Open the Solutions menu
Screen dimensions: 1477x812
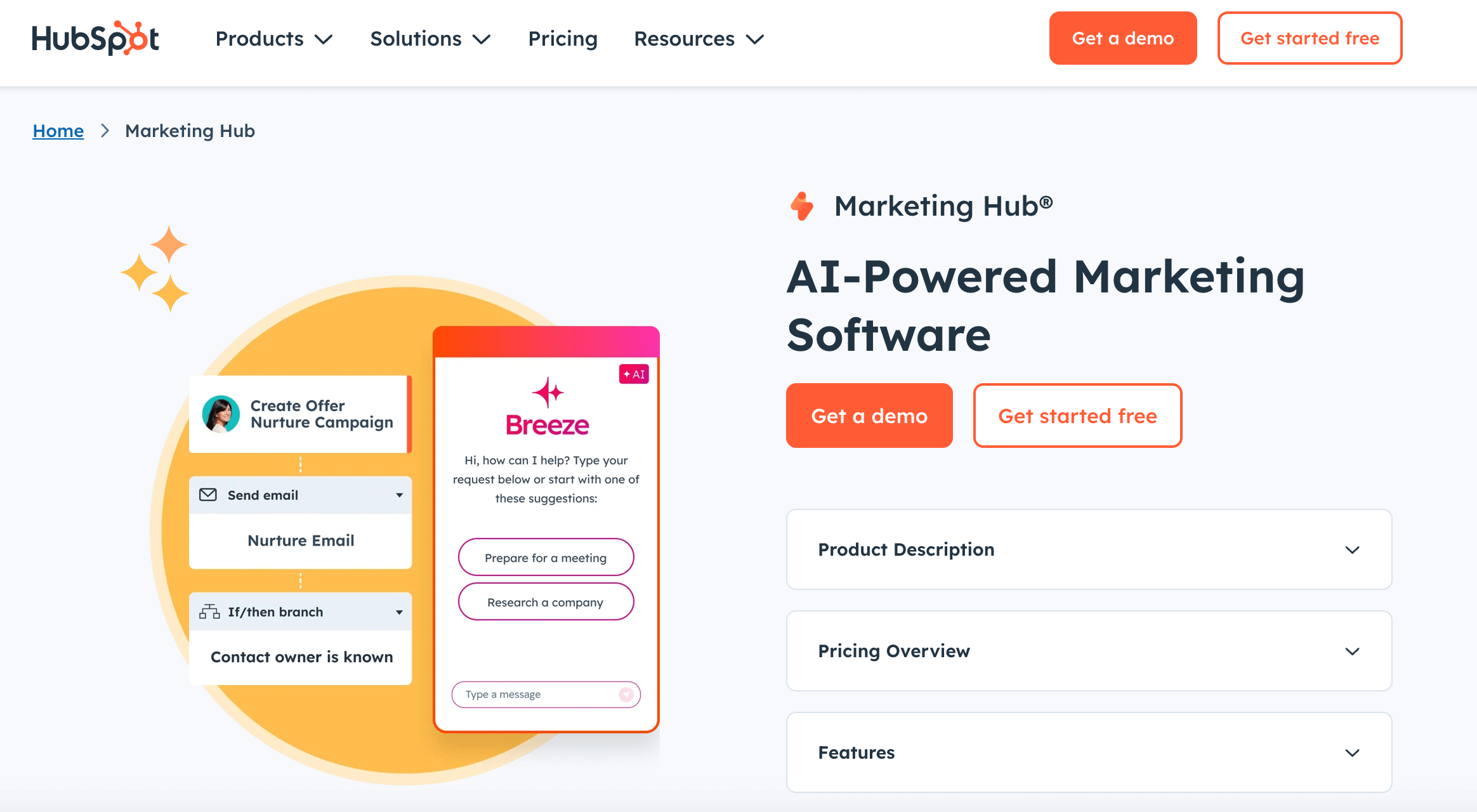coord(430,39)
